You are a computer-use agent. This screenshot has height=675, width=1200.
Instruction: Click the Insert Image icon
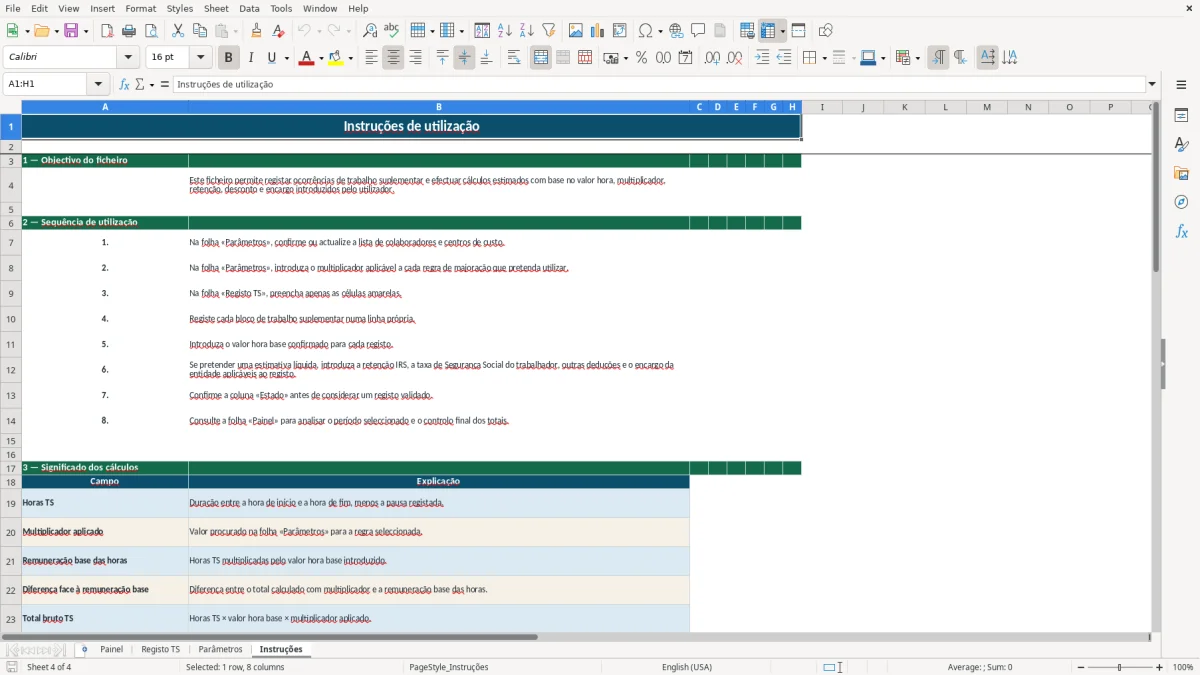click(576, 31)
